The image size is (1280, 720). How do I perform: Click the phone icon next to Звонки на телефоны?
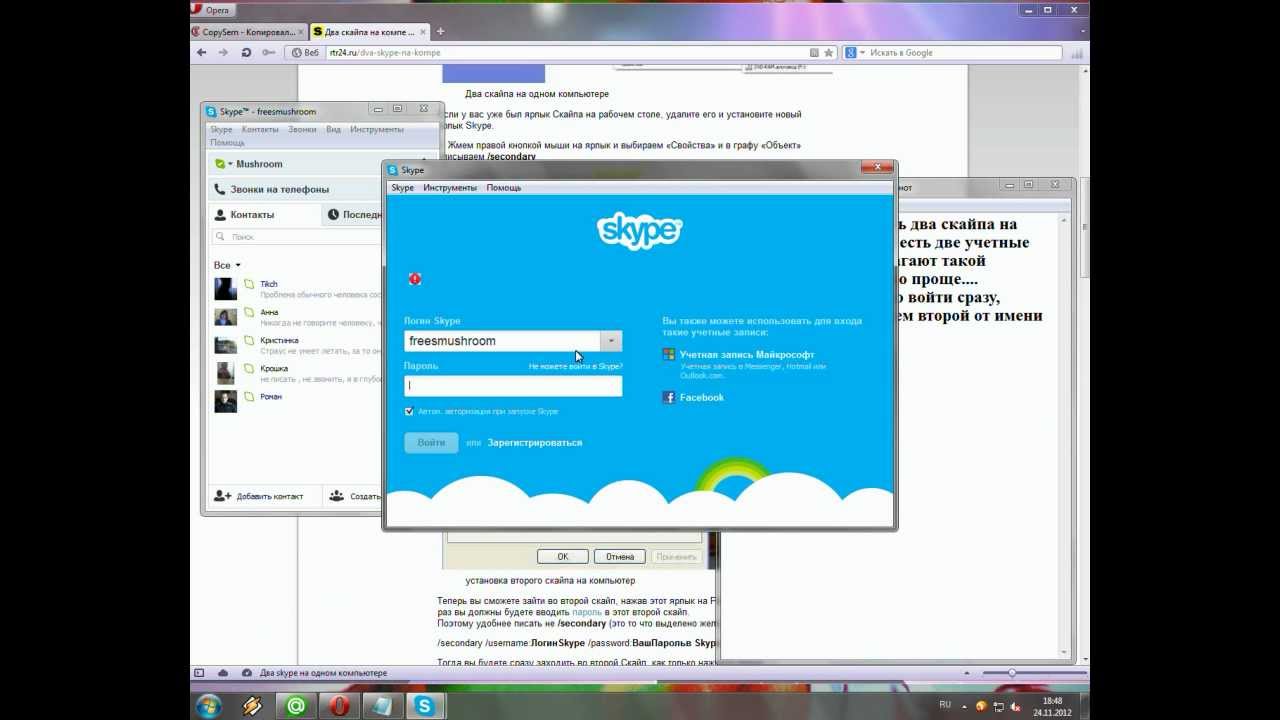tap(219, 189)
